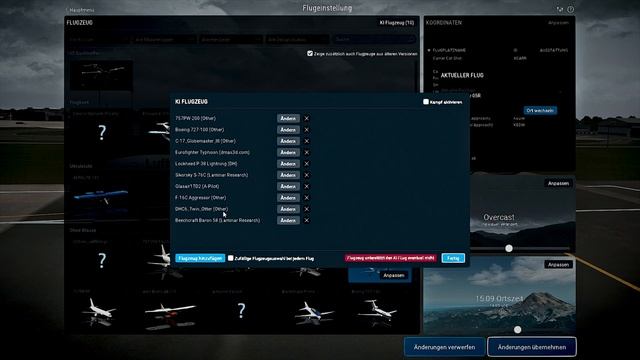Click Ändern for Beechcraft Baron 58

tap(288, 220)
